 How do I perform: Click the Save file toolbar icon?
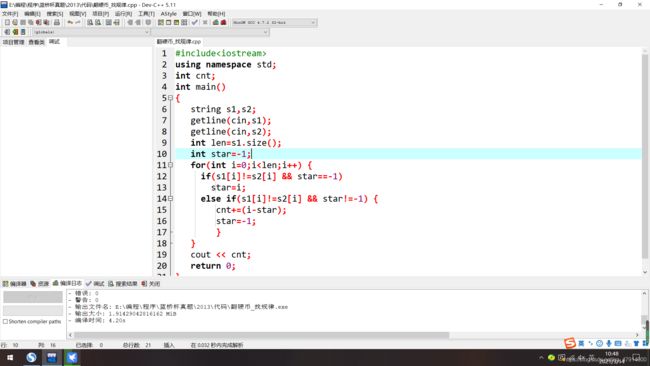coord(23,22)
